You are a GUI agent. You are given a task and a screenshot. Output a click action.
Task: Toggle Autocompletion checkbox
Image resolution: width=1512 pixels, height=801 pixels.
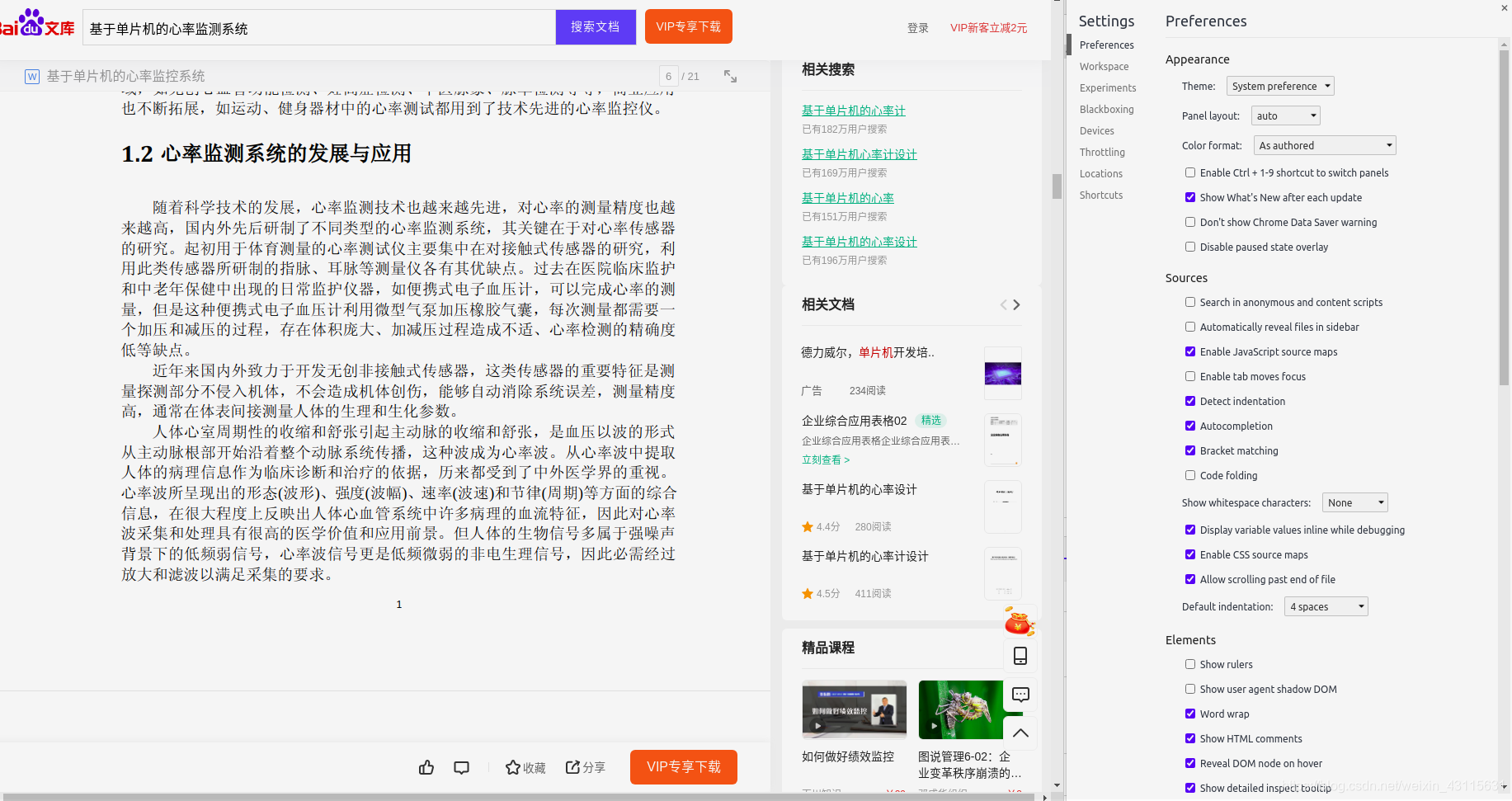[x=1190, y=426]
